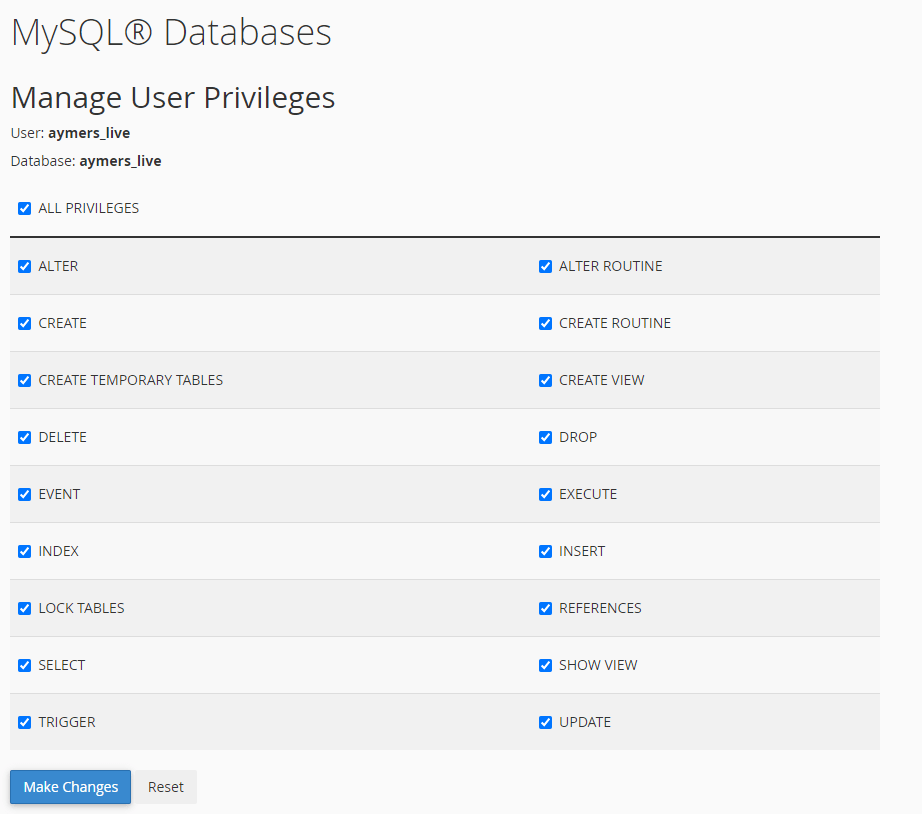Toggle the ALTER ROUTINE checkbox
Viewport: 922px width, 814px height.
pos(545,267)
